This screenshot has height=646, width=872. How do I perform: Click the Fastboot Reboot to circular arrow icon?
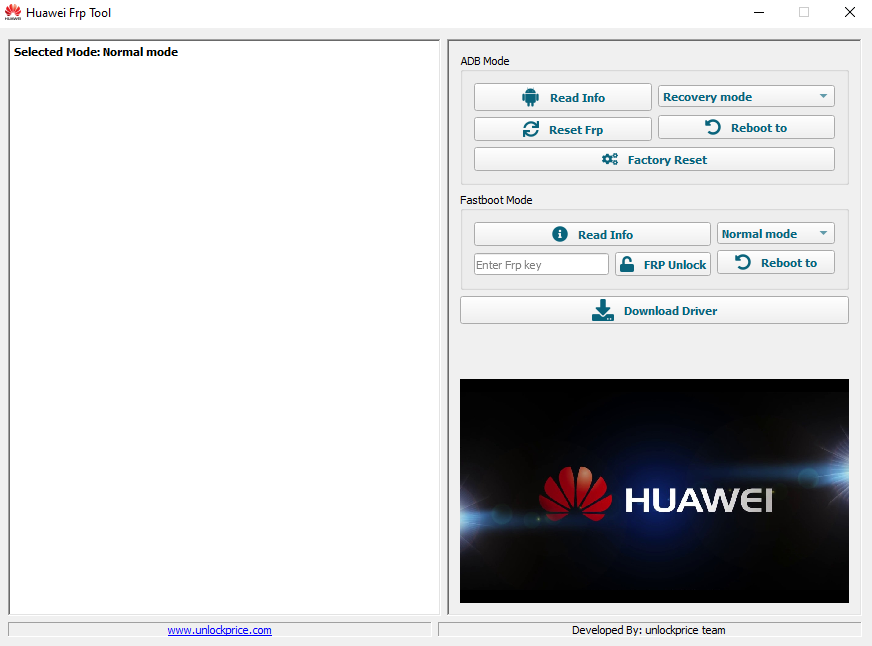(742, 262)
